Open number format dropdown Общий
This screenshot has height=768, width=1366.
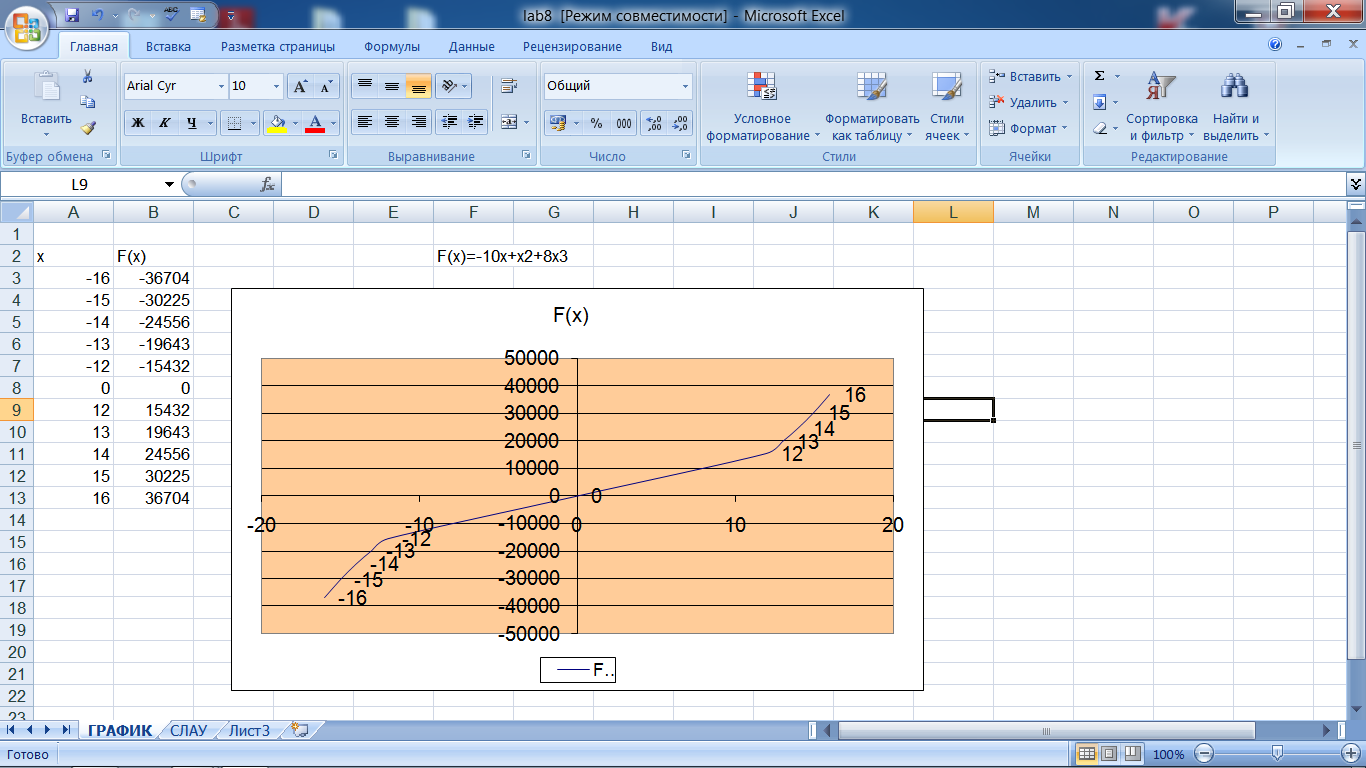[x=685, y=86]
